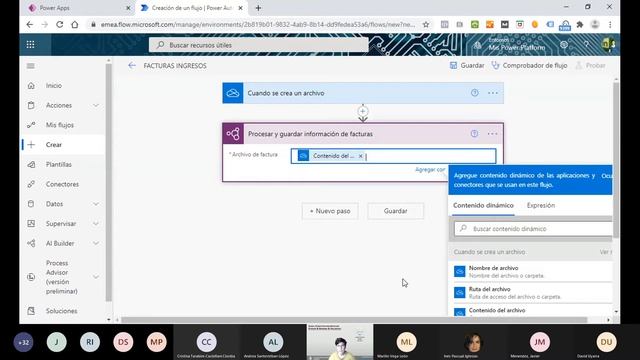Click the OneDrive trigger icon

[233, 93]
